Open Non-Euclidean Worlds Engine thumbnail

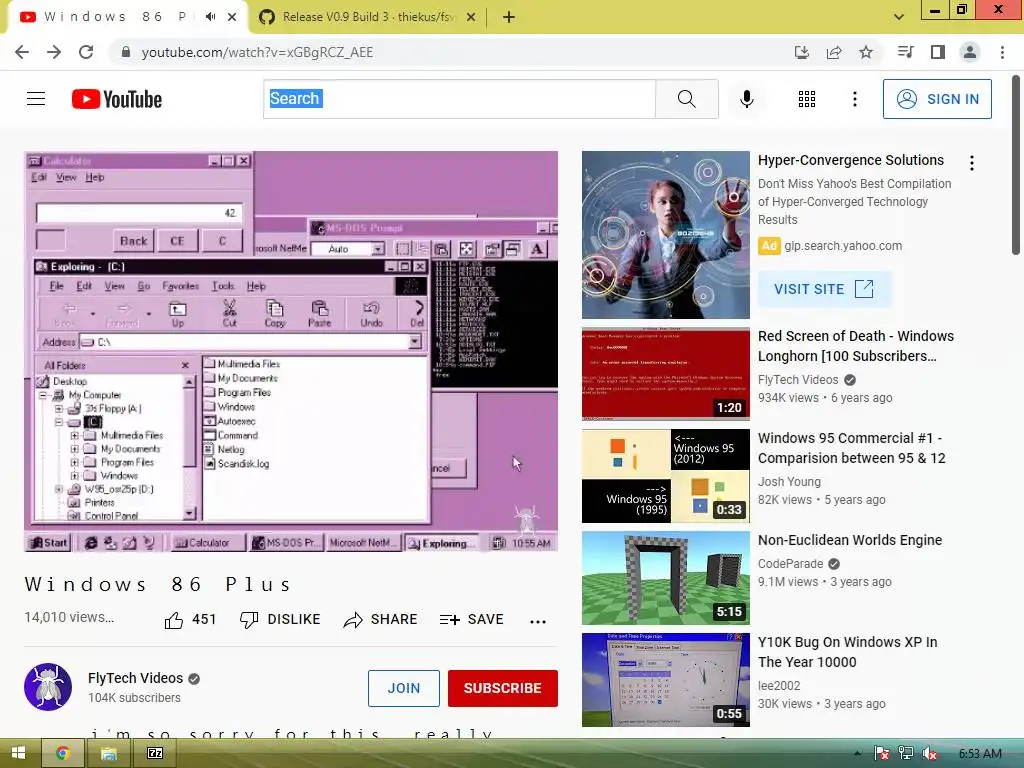pyautogui.click(x=665, y=577)
